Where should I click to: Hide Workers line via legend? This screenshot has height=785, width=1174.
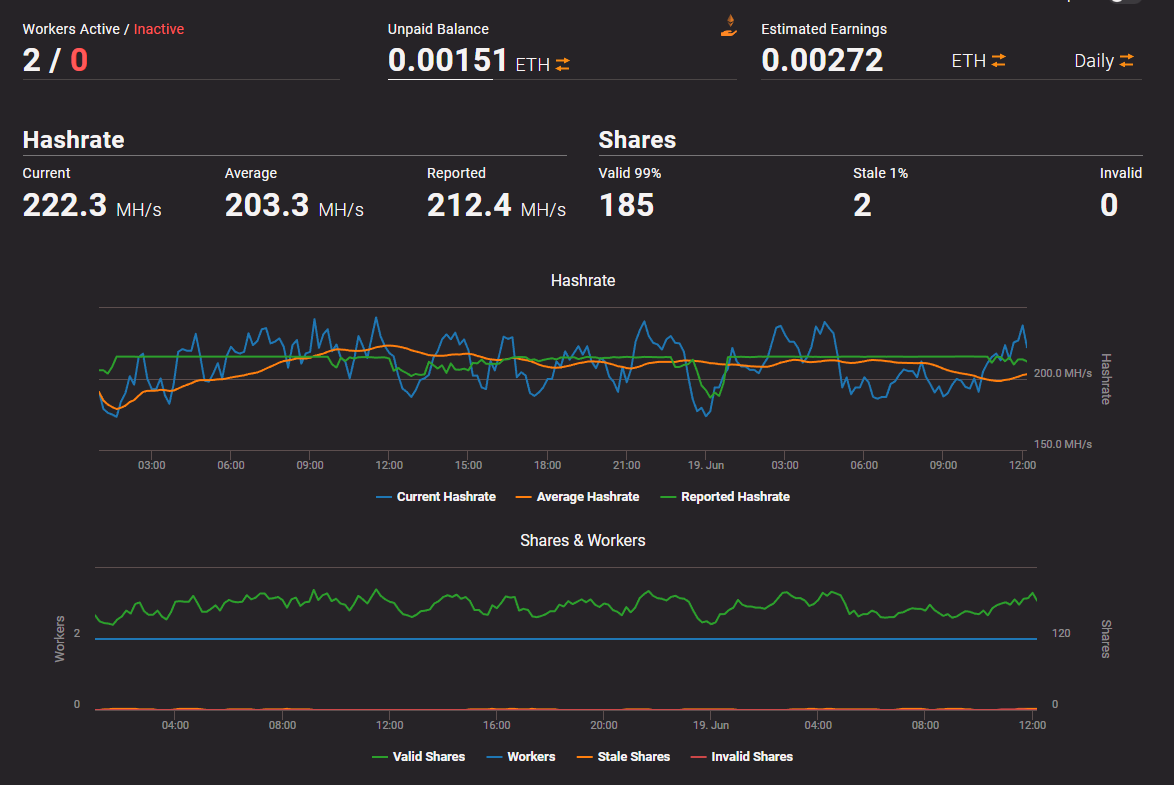521,757
